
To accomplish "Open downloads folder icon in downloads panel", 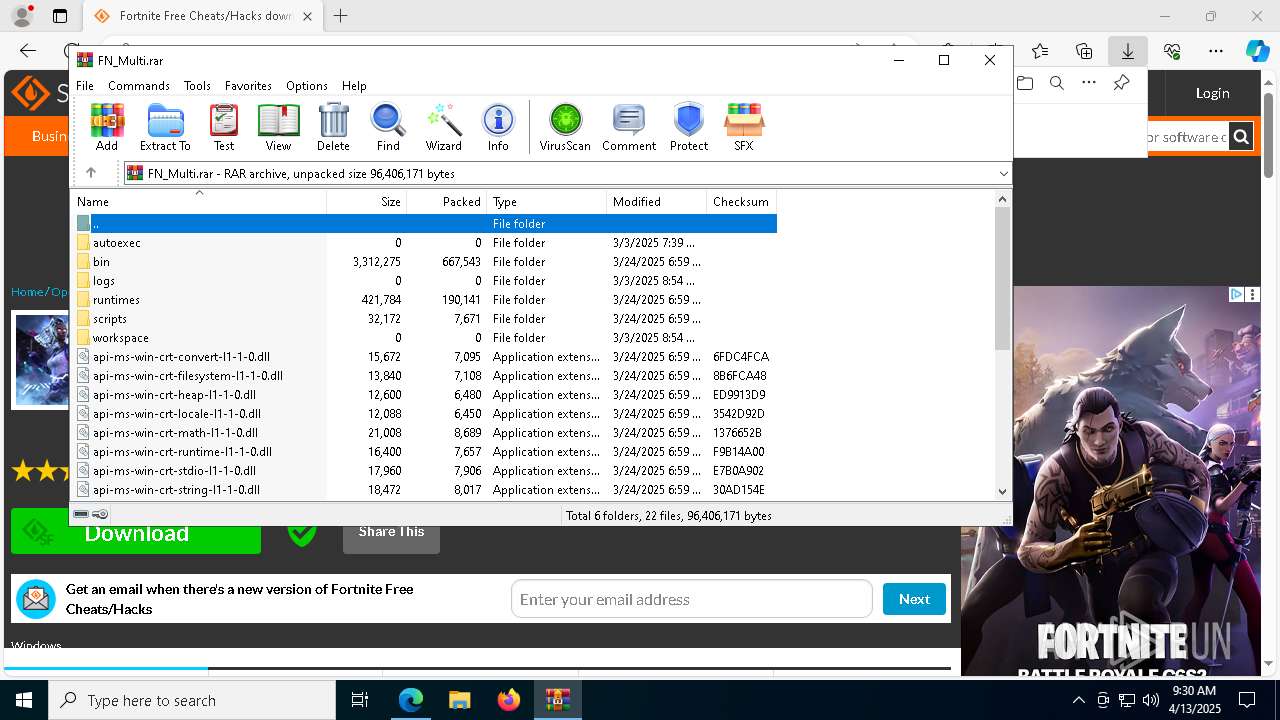I will click(1025, 83).
